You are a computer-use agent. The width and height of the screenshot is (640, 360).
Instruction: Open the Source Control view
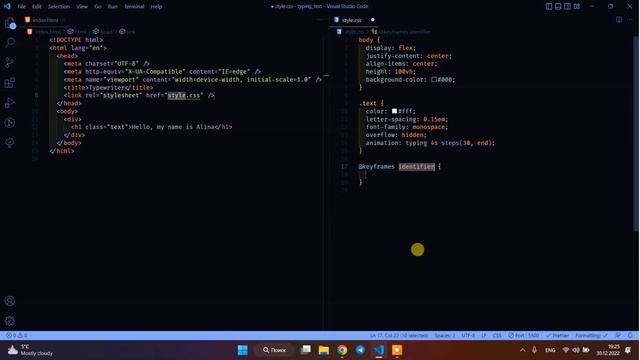pos(10,62)
